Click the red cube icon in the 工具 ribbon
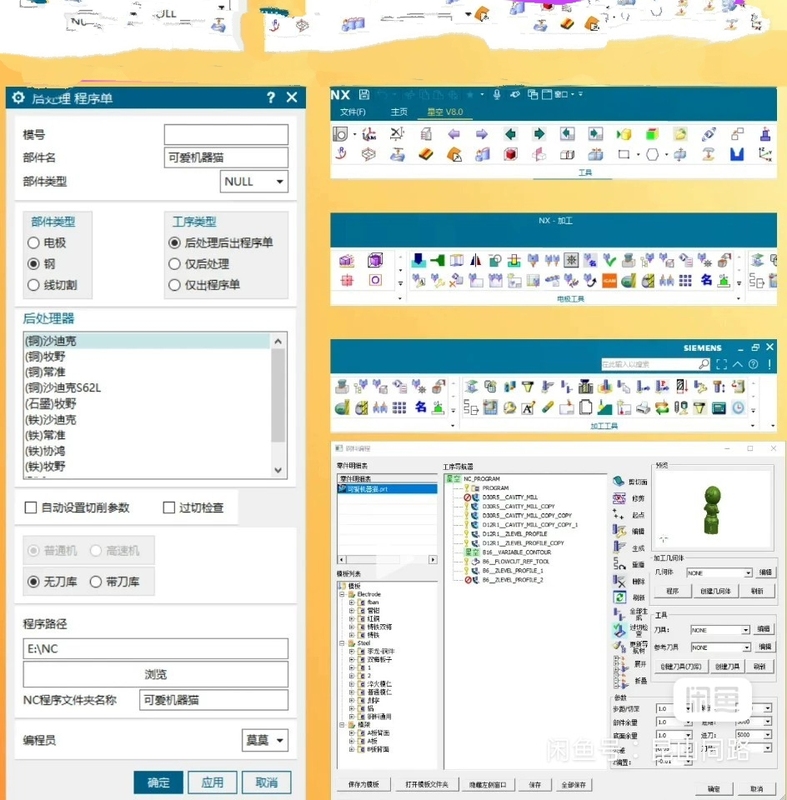 pyautogui.click(x=511, y=154)
